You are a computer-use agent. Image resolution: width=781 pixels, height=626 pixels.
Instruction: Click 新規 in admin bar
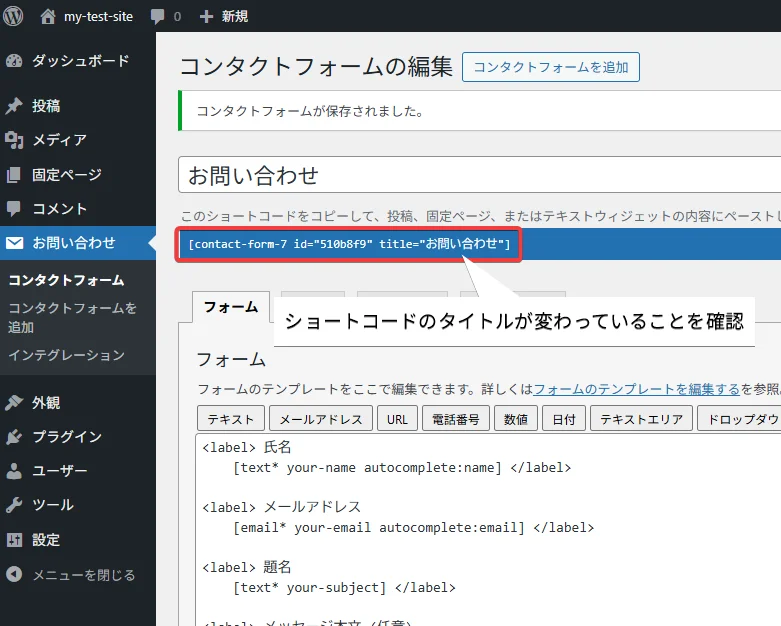(235, 17)
